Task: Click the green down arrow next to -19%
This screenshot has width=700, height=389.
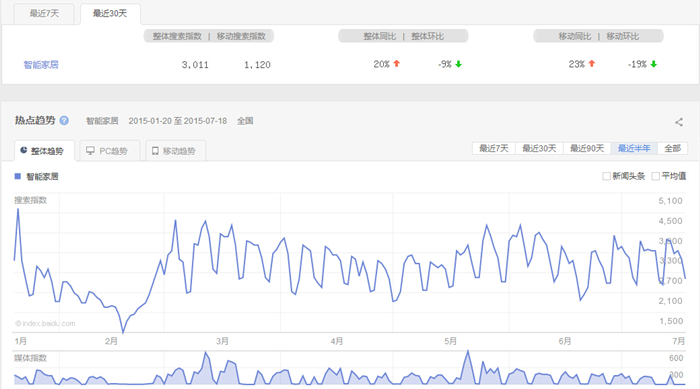Action: tap(654, 64)
